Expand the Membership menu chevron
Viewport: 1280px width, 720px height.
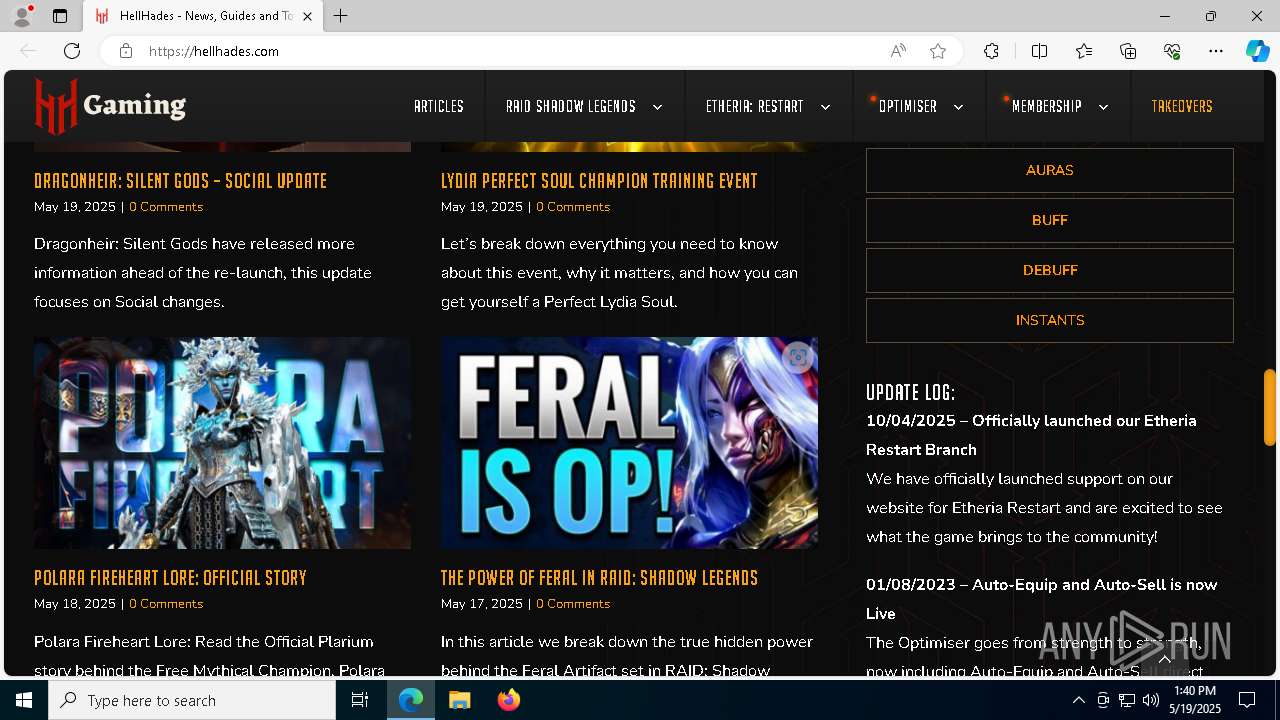[1103, 107]
